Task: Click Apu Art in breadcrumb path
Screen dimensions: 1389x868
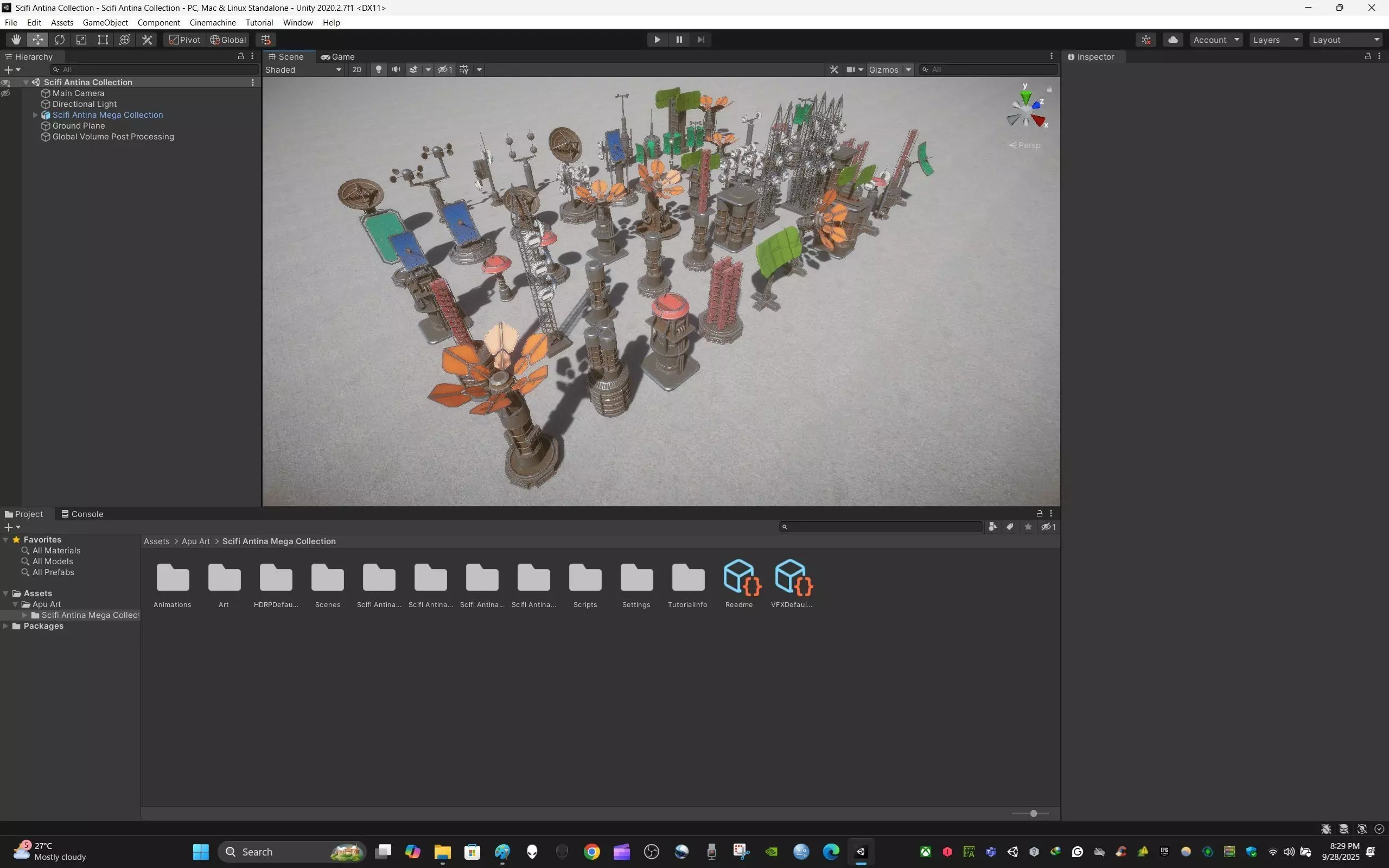Action: pos(196,541)
